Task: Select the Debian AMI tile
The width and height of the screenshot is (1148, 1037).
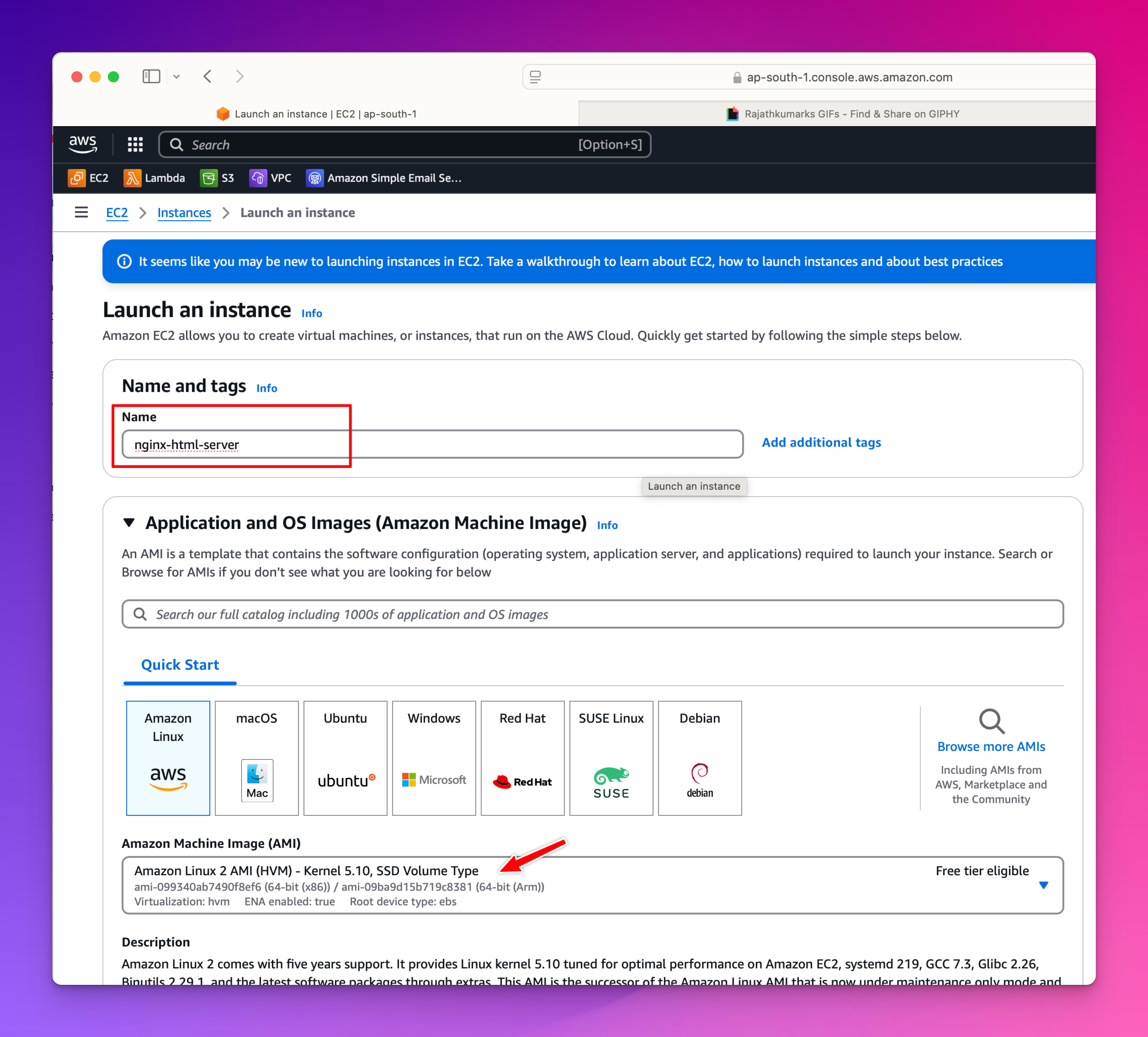Action: pos(700,758)
